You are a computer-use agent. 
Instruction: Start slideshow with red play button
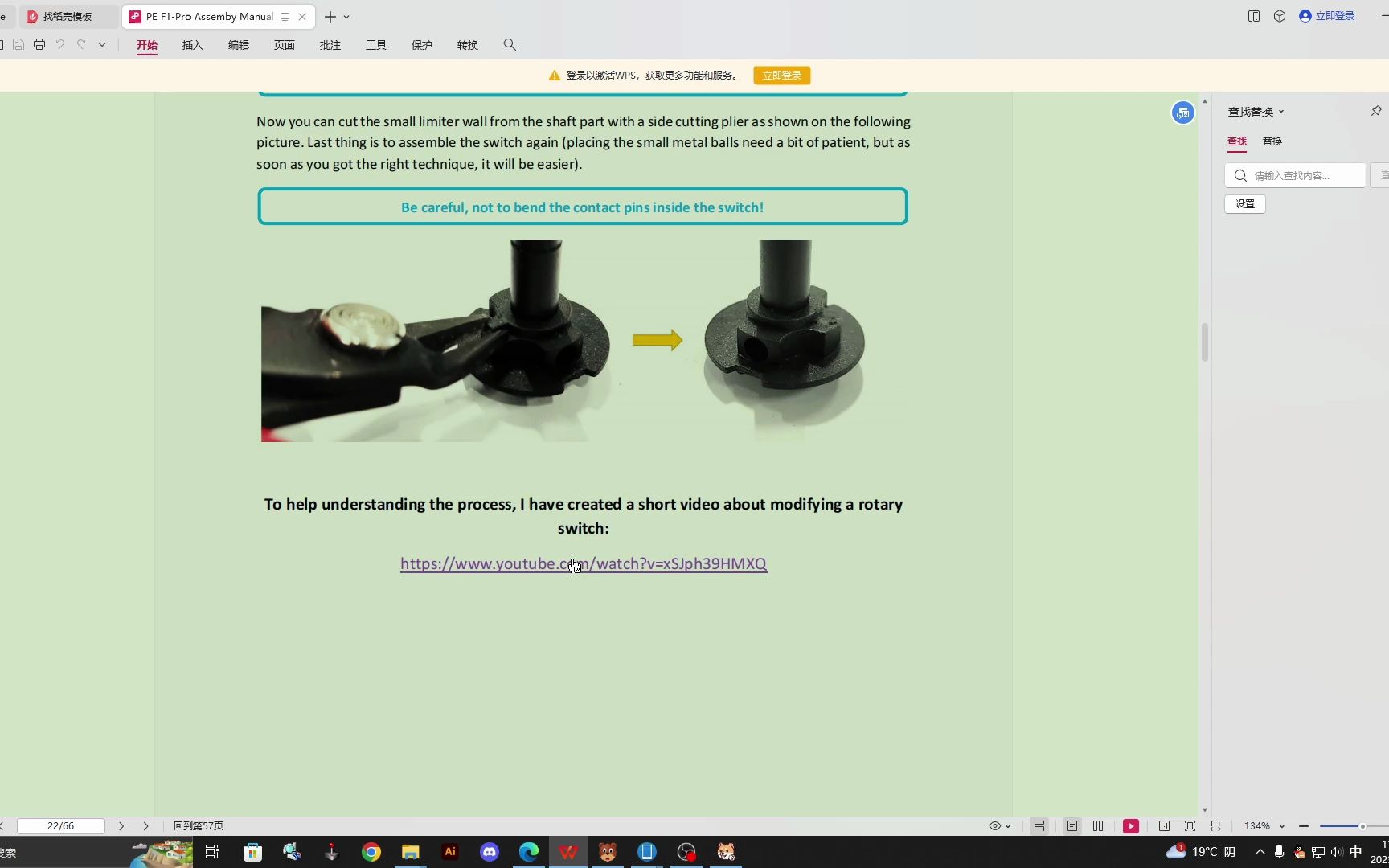tap(1131, 826)
